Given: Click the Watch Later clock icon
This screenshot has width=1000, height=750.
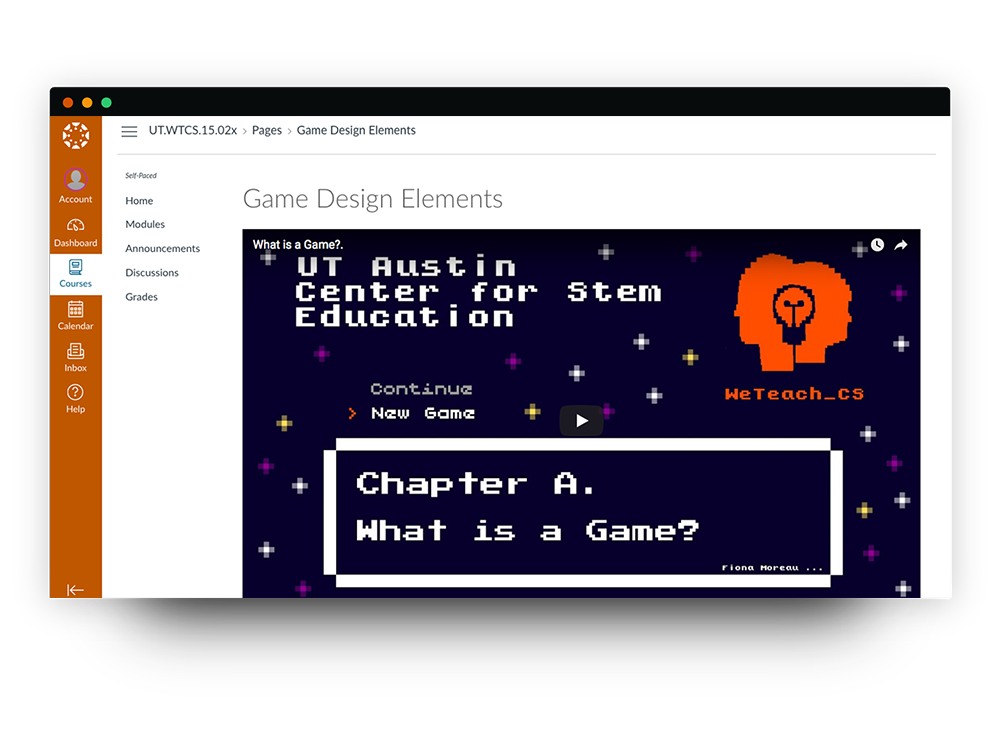Looking at the screenshot, I should 878,245.
